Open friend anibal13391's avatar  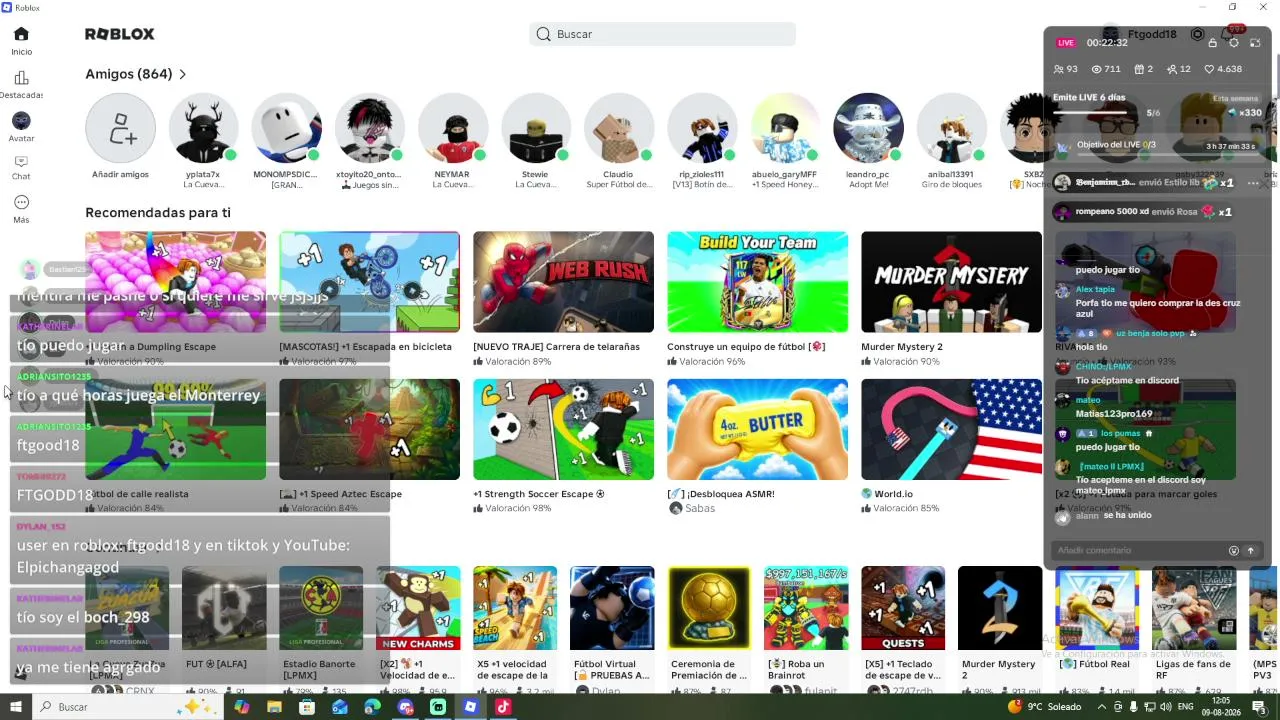click(x=950, y=128)
